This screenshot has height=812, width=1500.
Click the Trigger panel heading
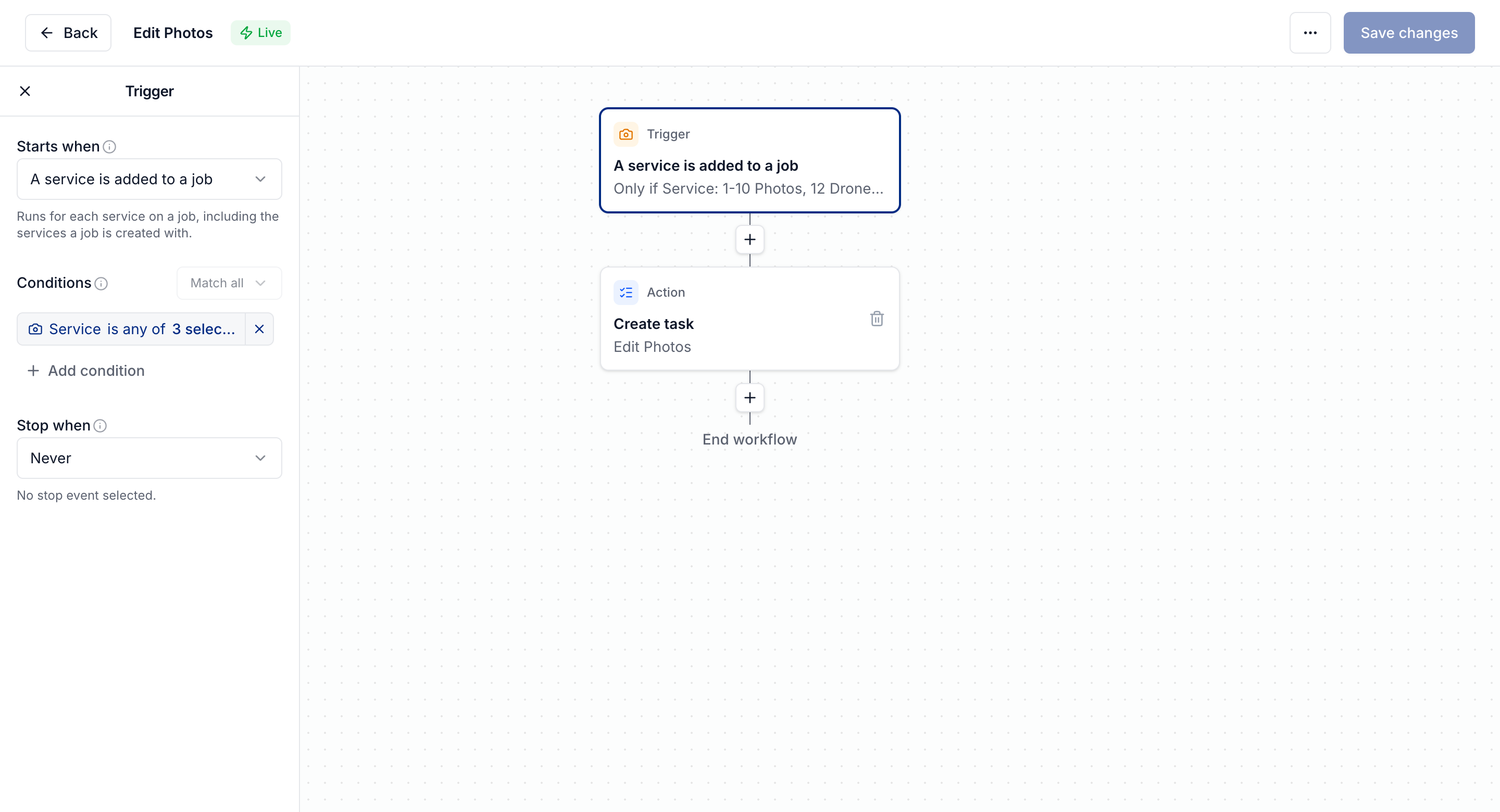149,91
